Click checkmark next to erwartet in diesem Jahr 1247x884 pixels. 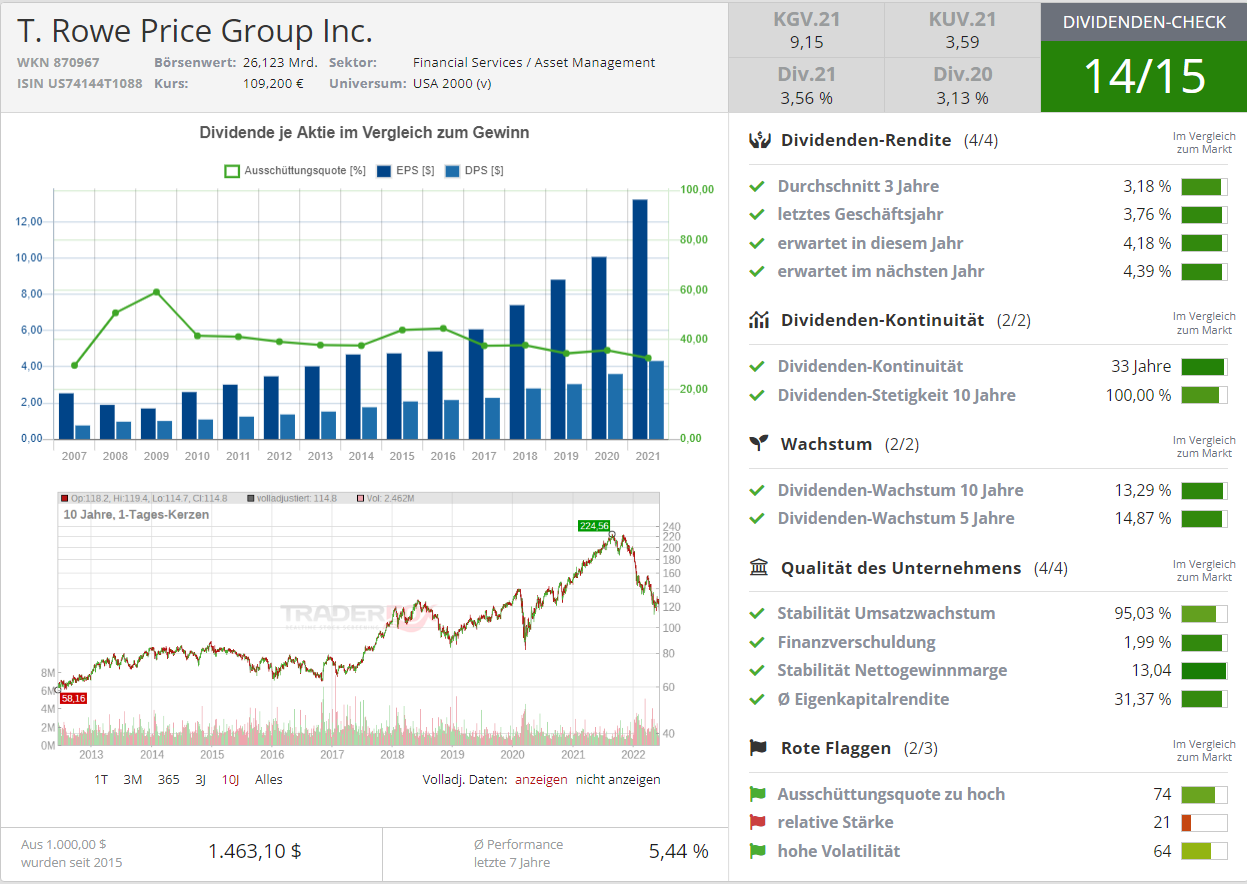pyautogui.click(x=757, y=243)
